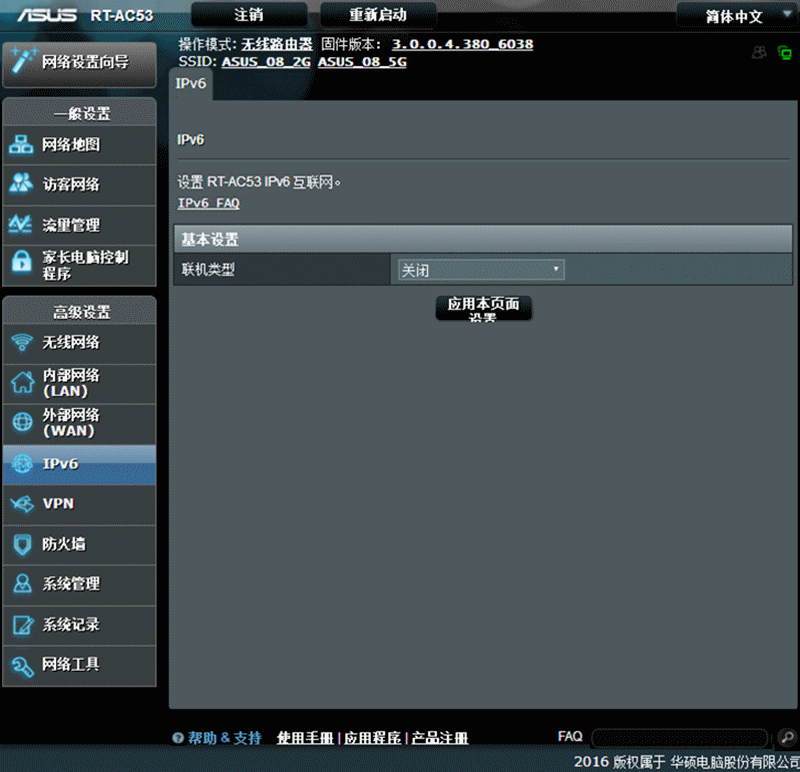
Task: Open 无线网络 settings menu
Action: (80, 343)
